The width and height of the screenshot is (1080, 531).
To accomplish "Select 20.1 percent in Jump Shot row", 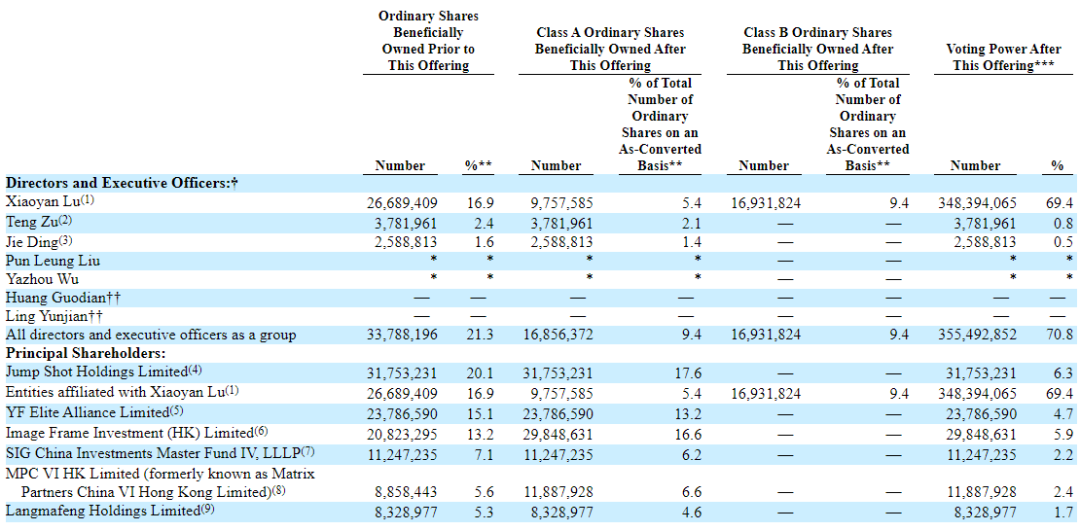I will 481,373.
